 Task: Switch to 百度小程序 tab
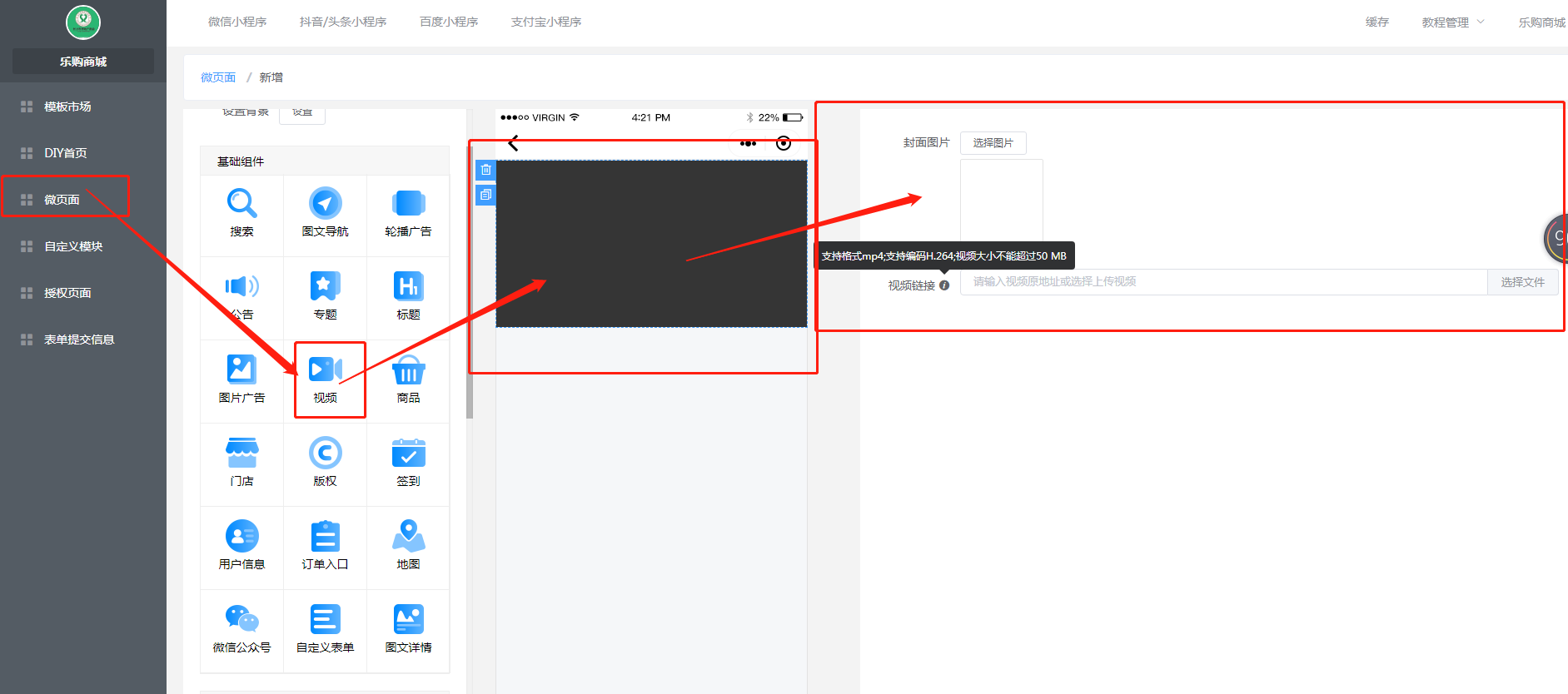point(449,22)
